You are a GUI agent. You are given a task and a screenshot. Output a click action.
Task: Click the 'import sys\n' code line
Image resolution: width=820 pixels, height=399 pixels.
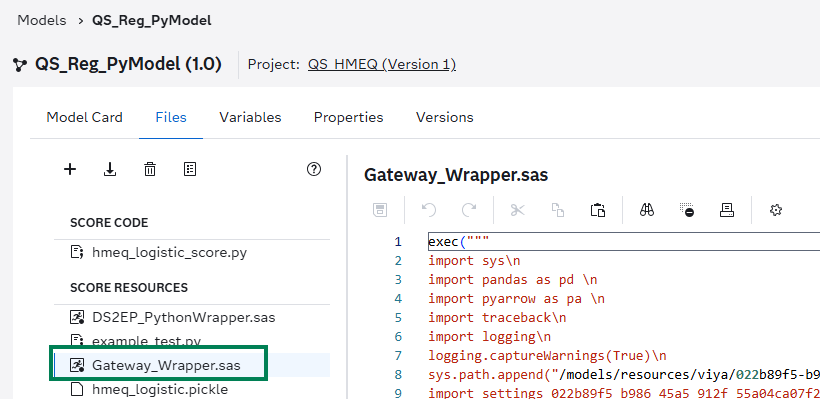474,260
